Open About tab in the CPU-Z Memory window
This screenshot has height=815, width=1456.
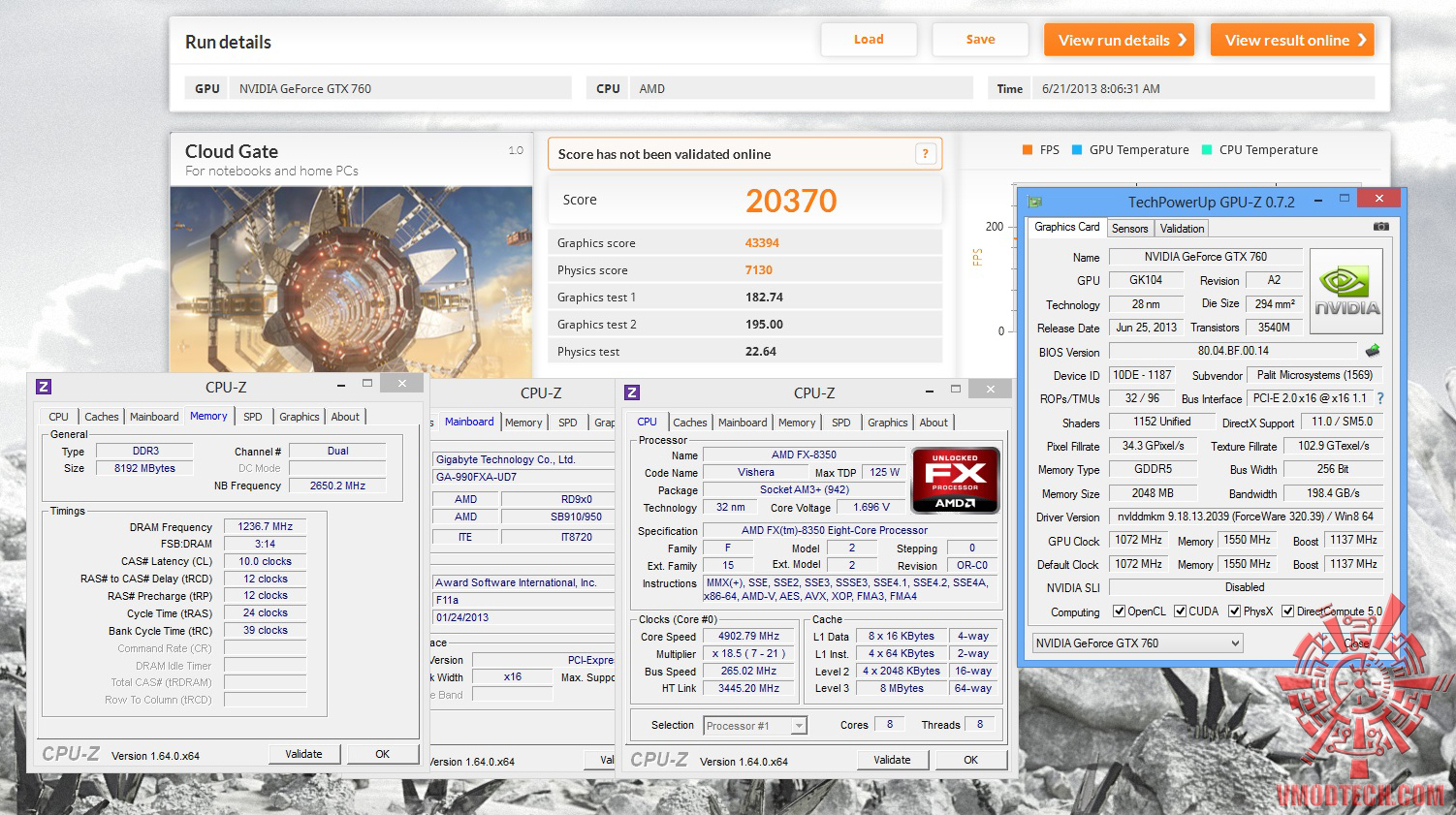point(345,417)
